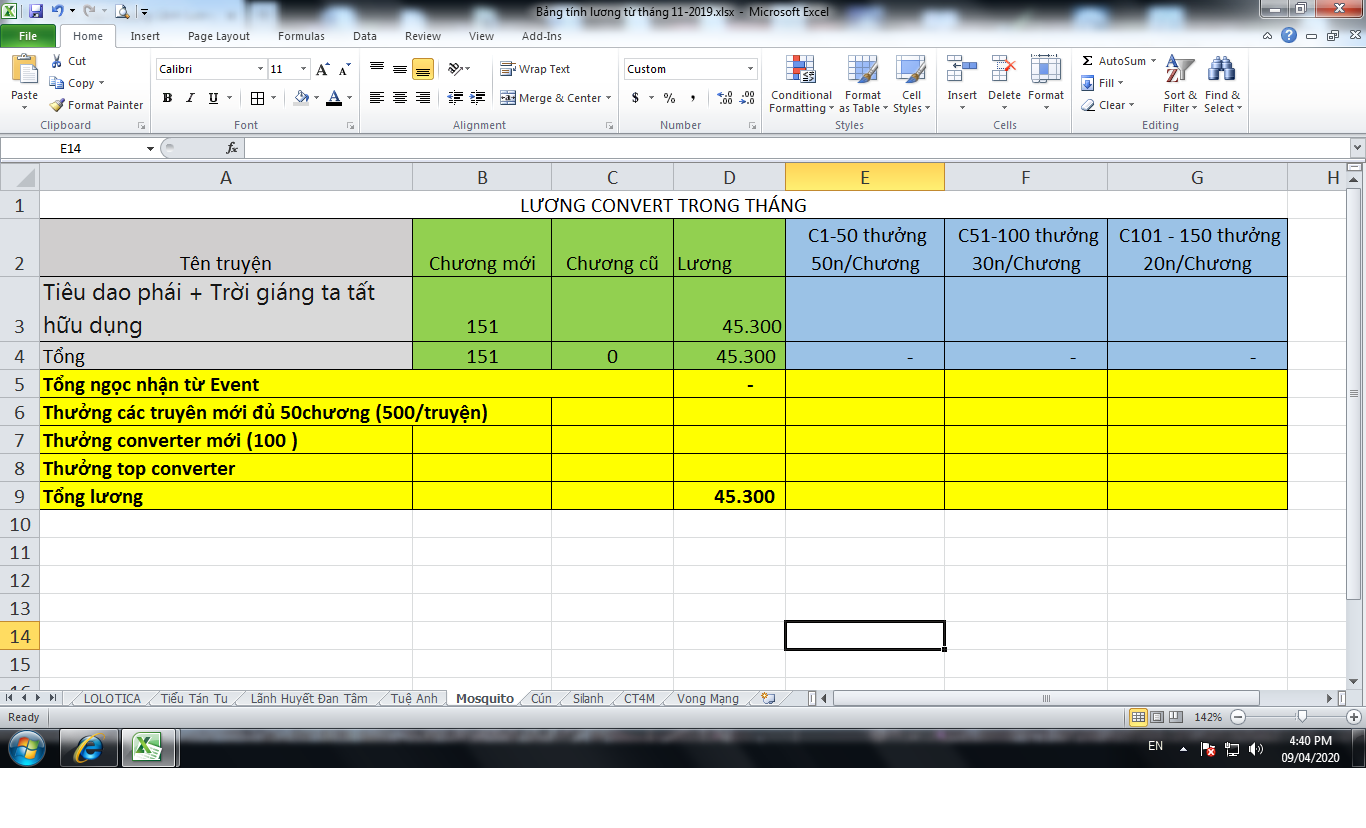Image resolution: width=1366 pixels, height=828 pixels.
Task: Open the Name Box dropdown arrow
Action: pos(151,148)
